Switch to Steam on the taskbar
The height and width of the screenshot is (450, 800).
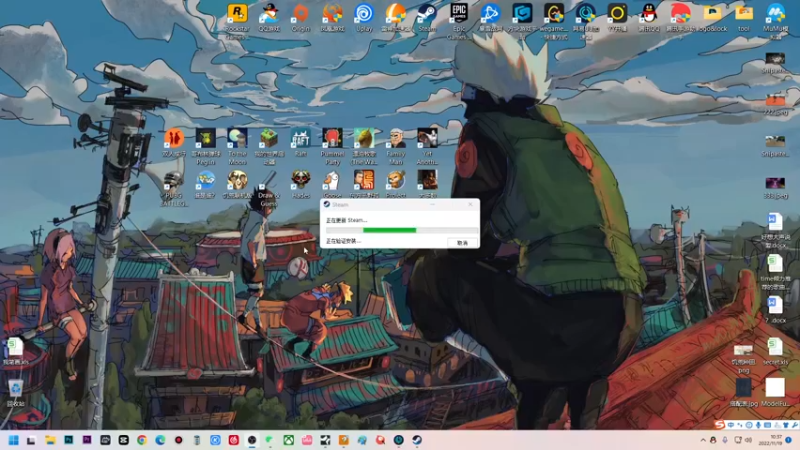(x=417, y=440)
